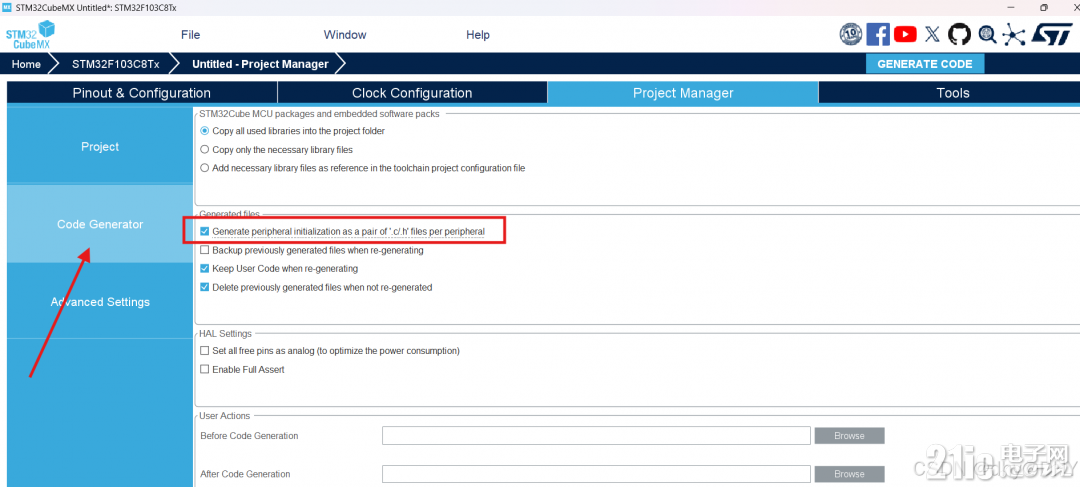
Task: Click the MX app icon in the title bar
Action: point(8,7)
